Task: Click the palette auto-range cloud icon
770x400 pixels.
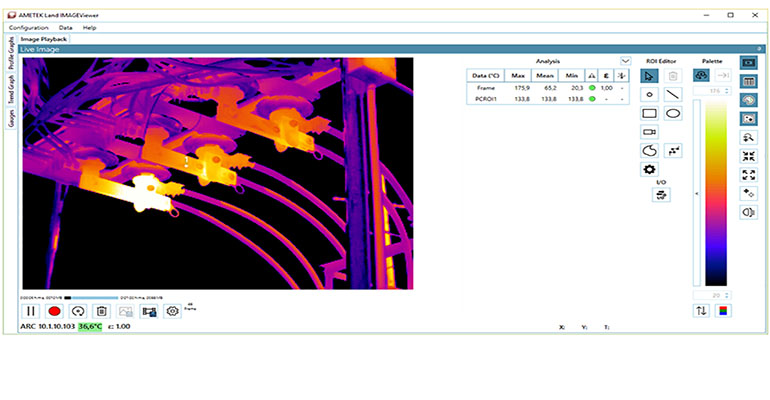Action: click(701, 75)
